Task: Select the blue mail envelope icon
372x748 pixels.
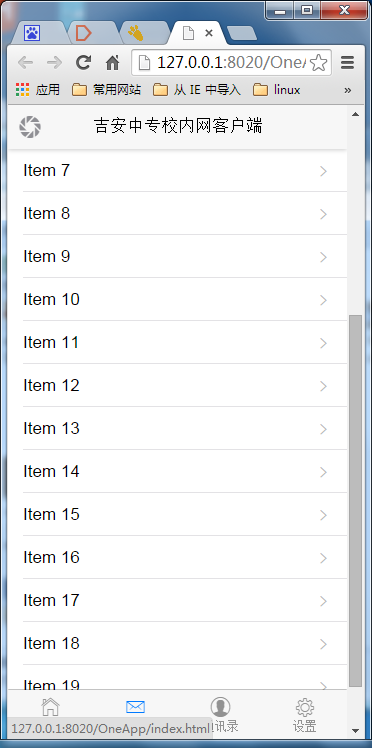Action: [x=135, y=706]
